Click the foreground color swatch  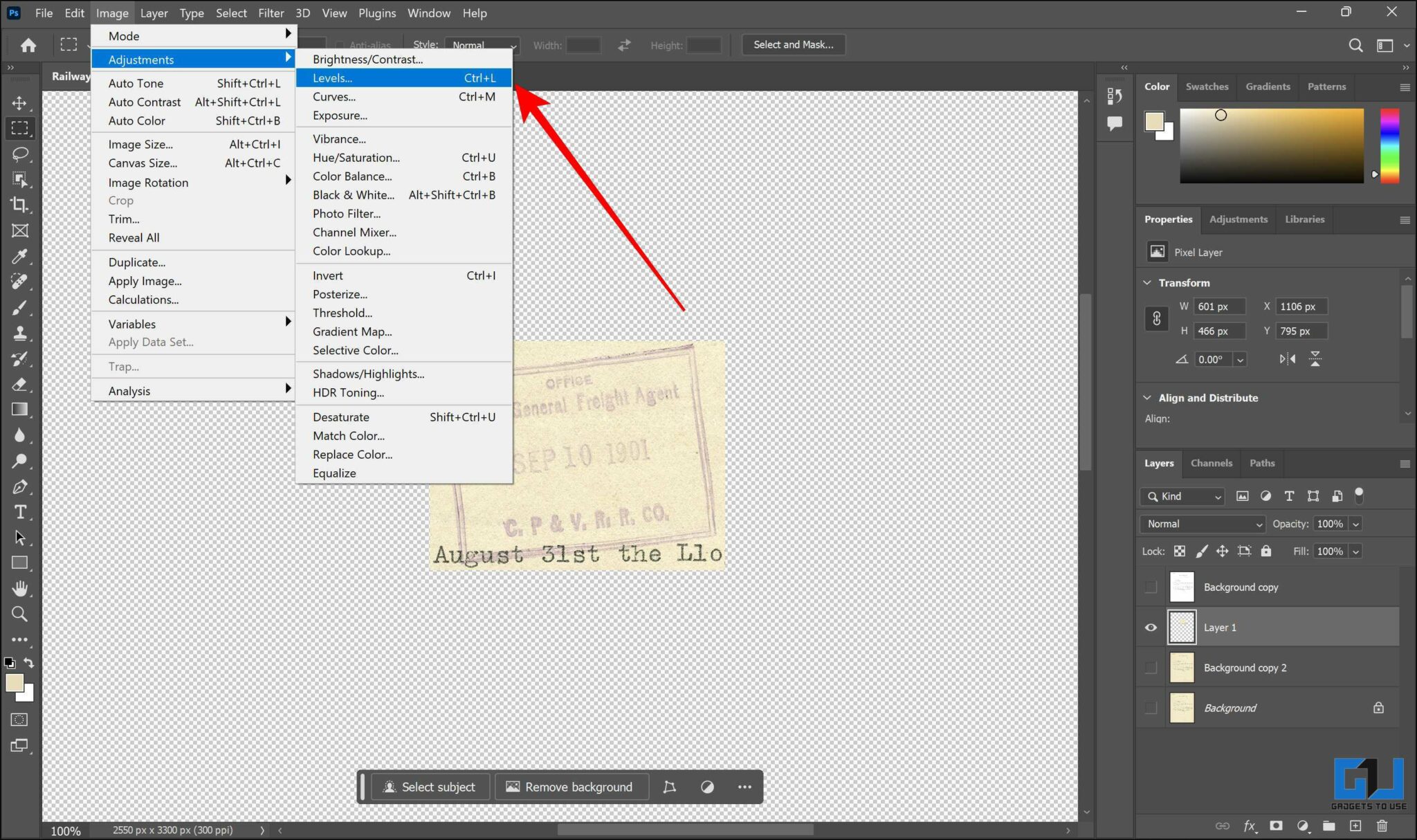click(x=15, y=684)
